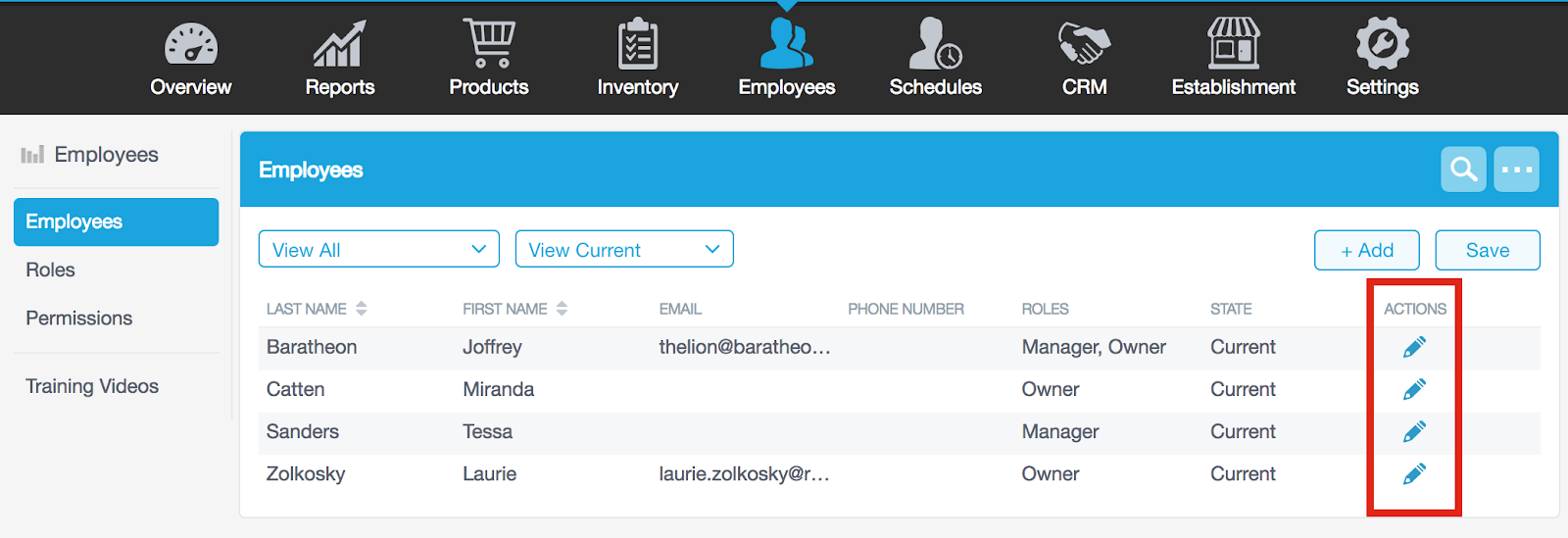
Task: Select last name Sanders
Action: 303,431
